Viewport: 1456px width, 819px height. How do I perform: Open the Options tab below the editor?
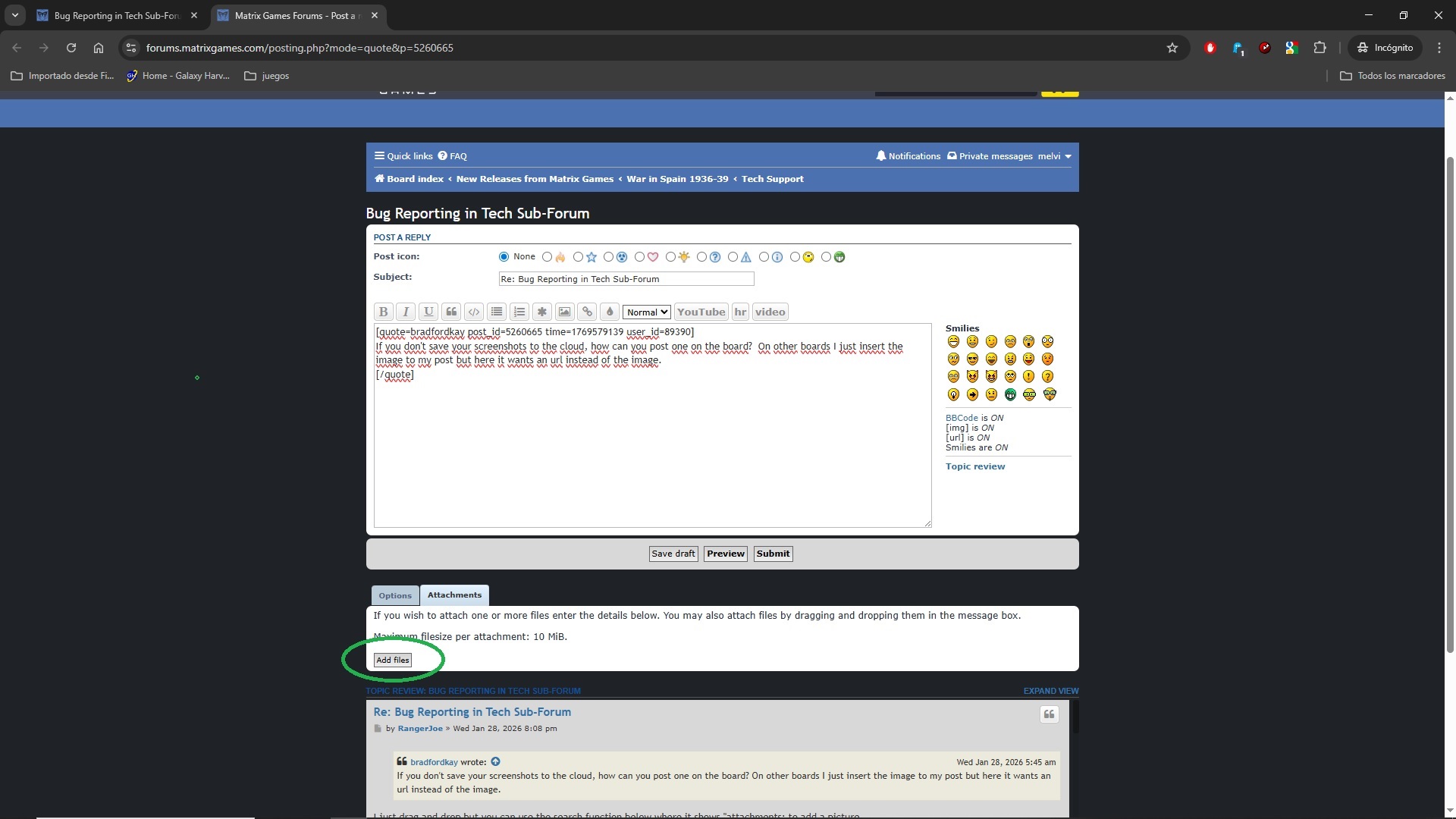(394, 595)
